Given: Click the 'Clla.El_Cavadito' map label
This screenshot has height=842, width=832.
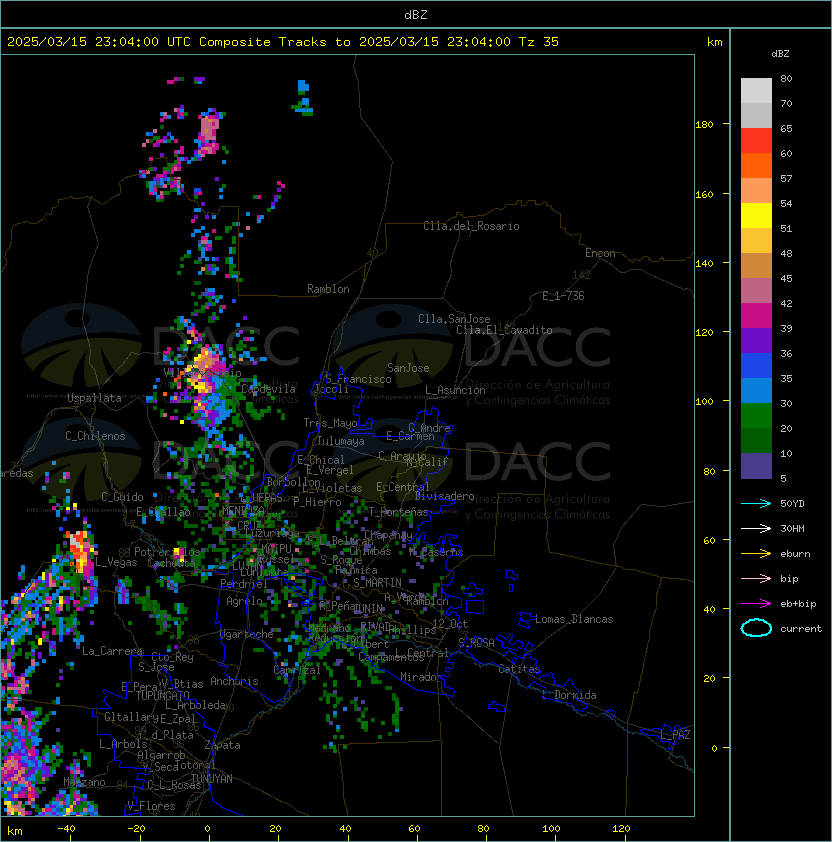Looking at the screenshot, I should coord(504,330).
